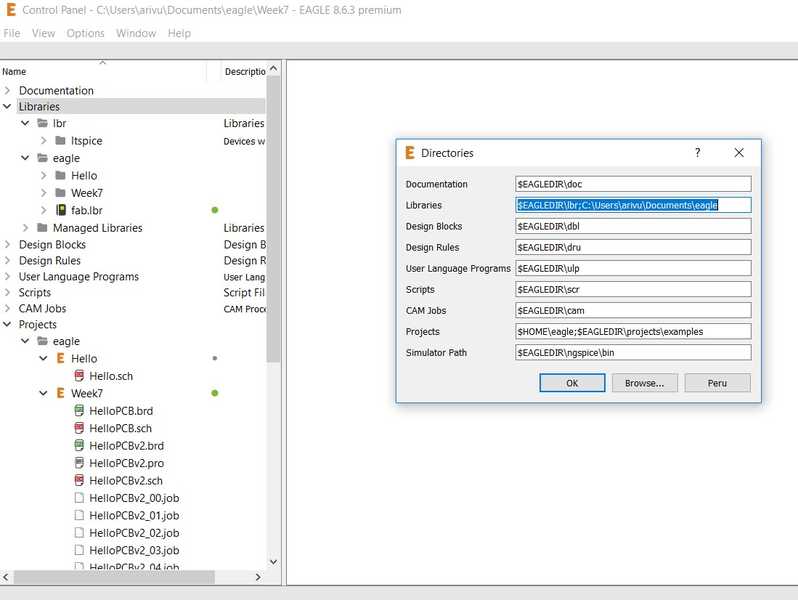Close the Directories dialog
This screenshot has width=798, height=600.
(739, 153)
